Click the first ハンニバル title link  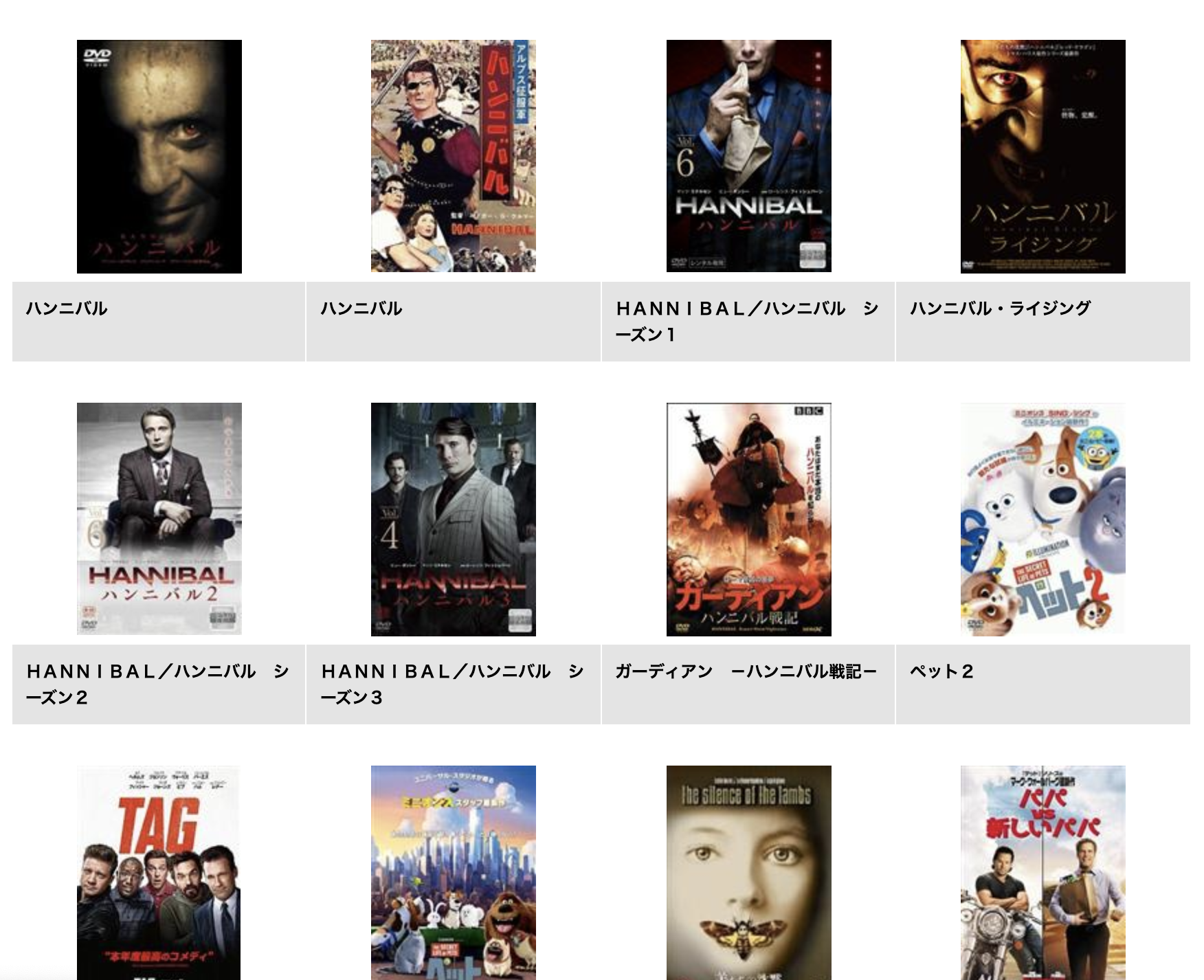tap(67, 309)
